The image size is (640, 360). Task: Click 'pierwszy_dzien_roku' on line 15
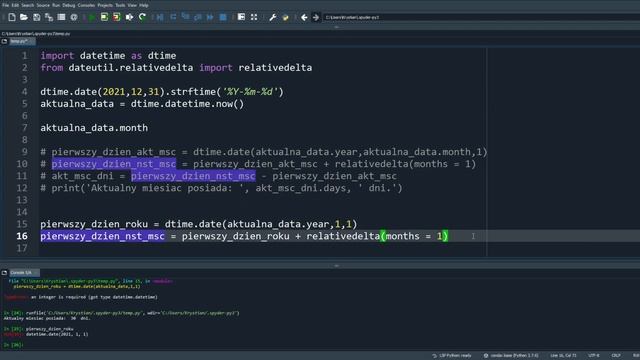pos(94,224)
